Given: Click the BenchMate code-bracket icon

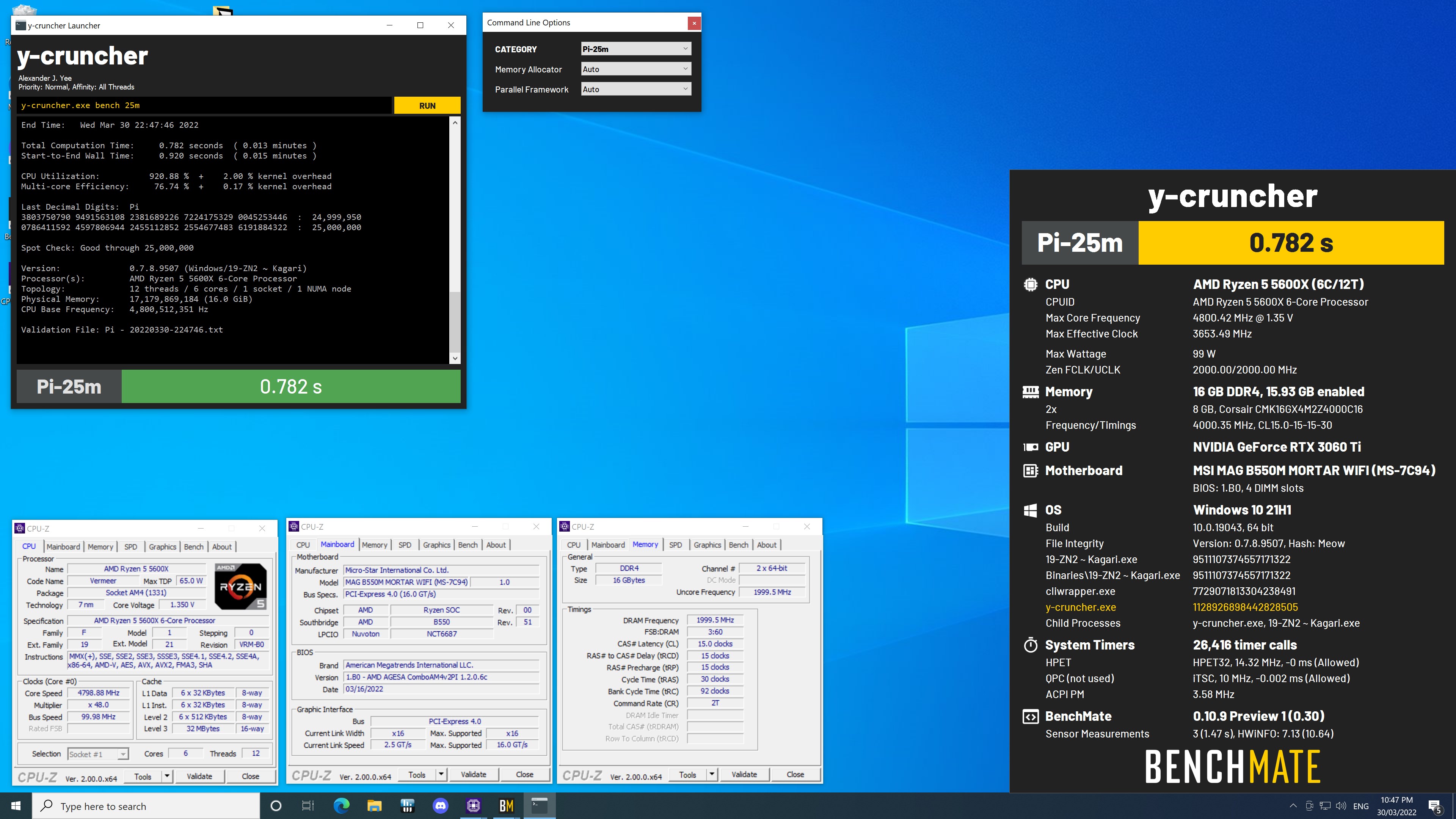Looking at the screenshot, I should point(1031,717).
